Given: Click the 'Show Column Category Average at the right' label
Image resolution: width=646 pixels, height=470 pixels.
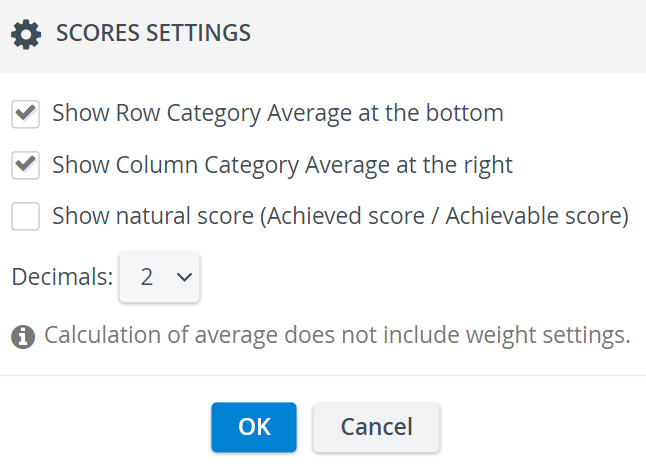Looking at the screenshot, I should (282, 166).
